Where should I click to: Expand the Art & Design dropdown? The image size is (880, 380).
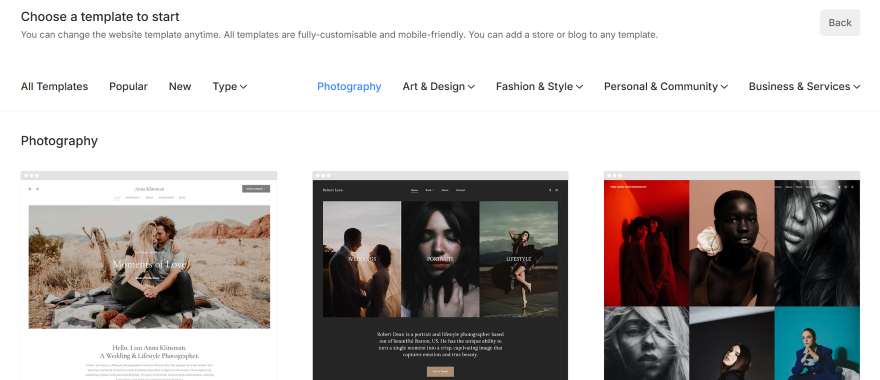click(438, 86)
